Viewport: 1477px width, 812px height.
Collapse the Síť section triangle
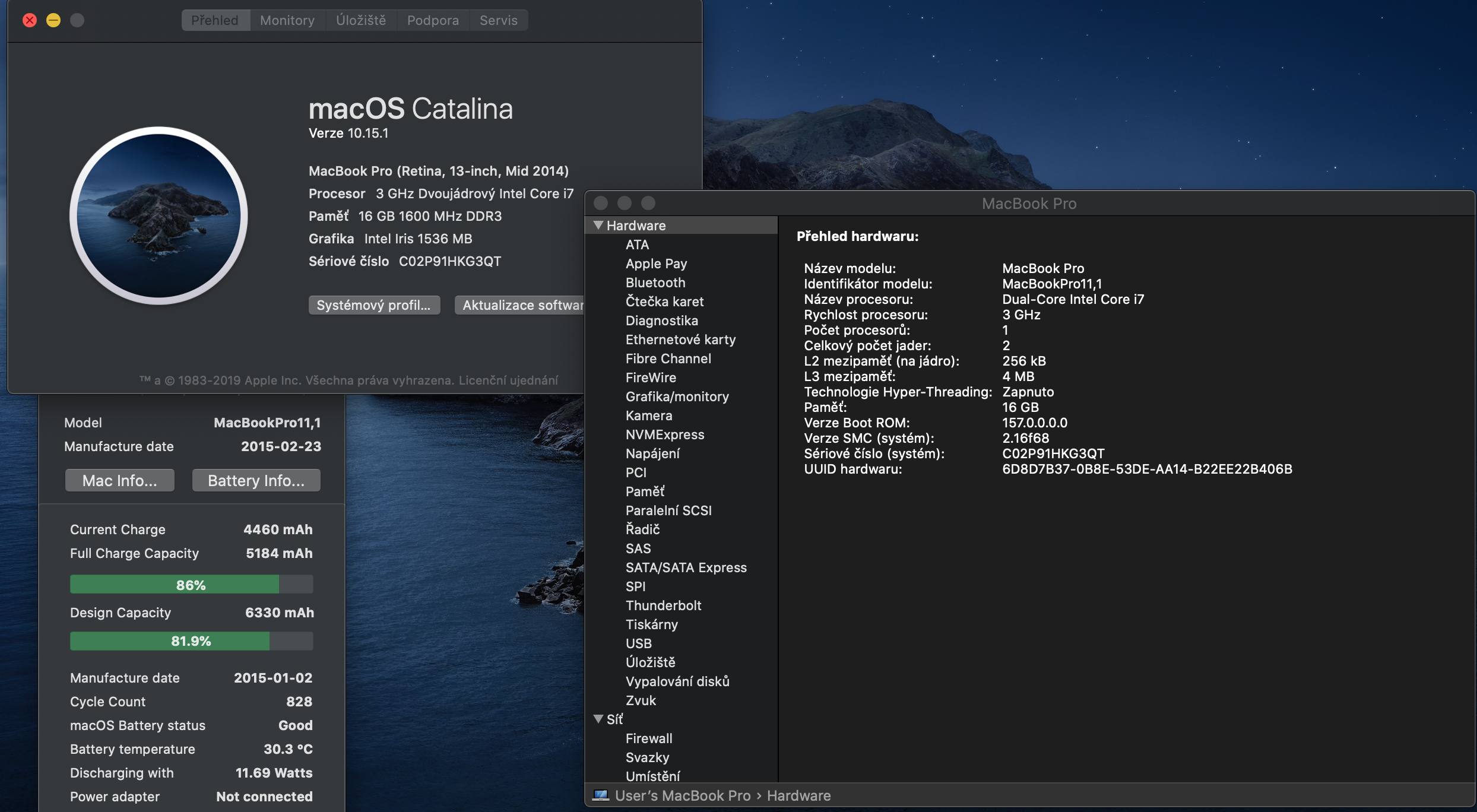tap(598, 719)
